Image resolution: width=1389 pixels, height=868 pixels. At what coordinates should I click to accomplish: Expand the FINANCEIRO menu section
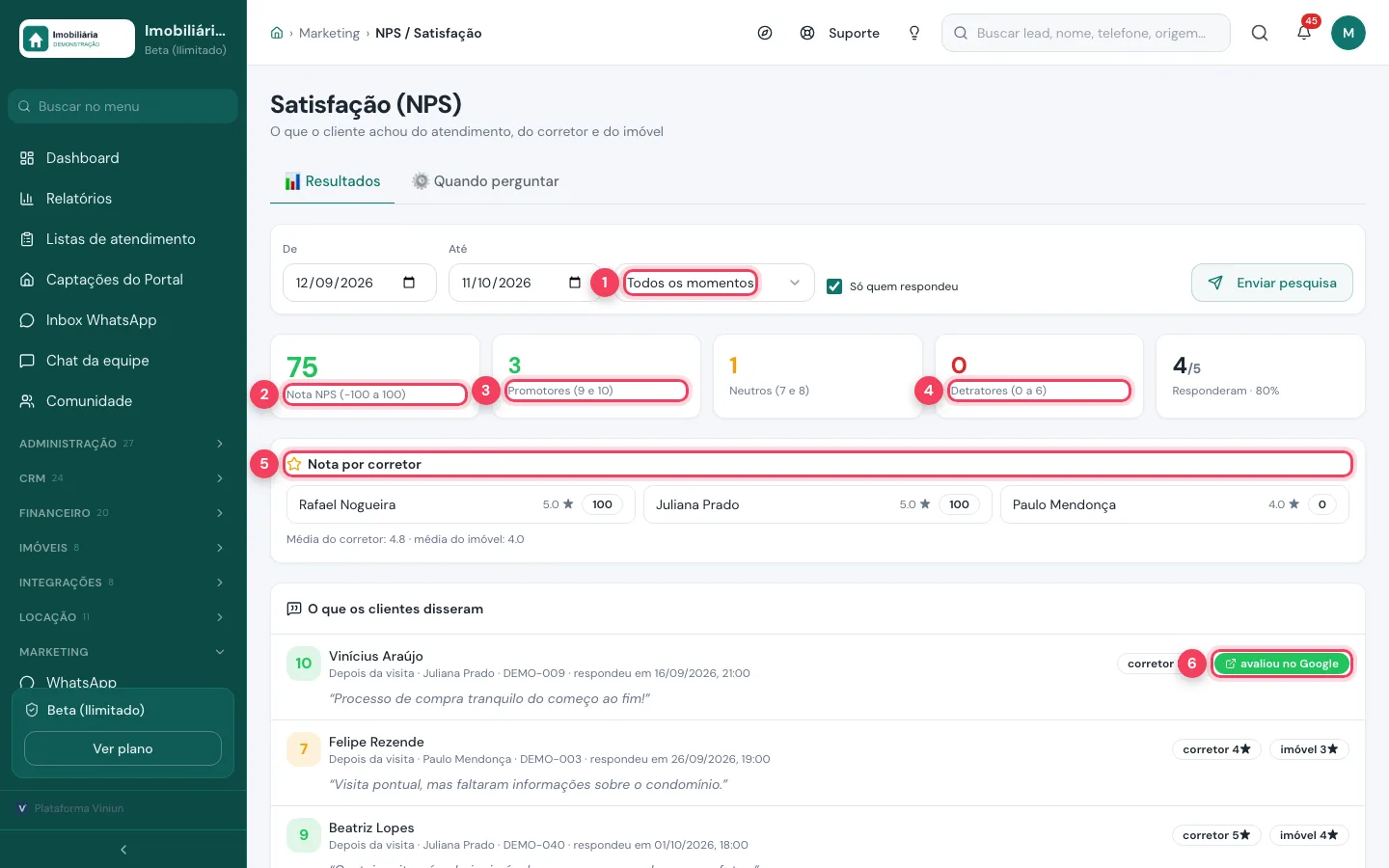[x=123, y=513]
